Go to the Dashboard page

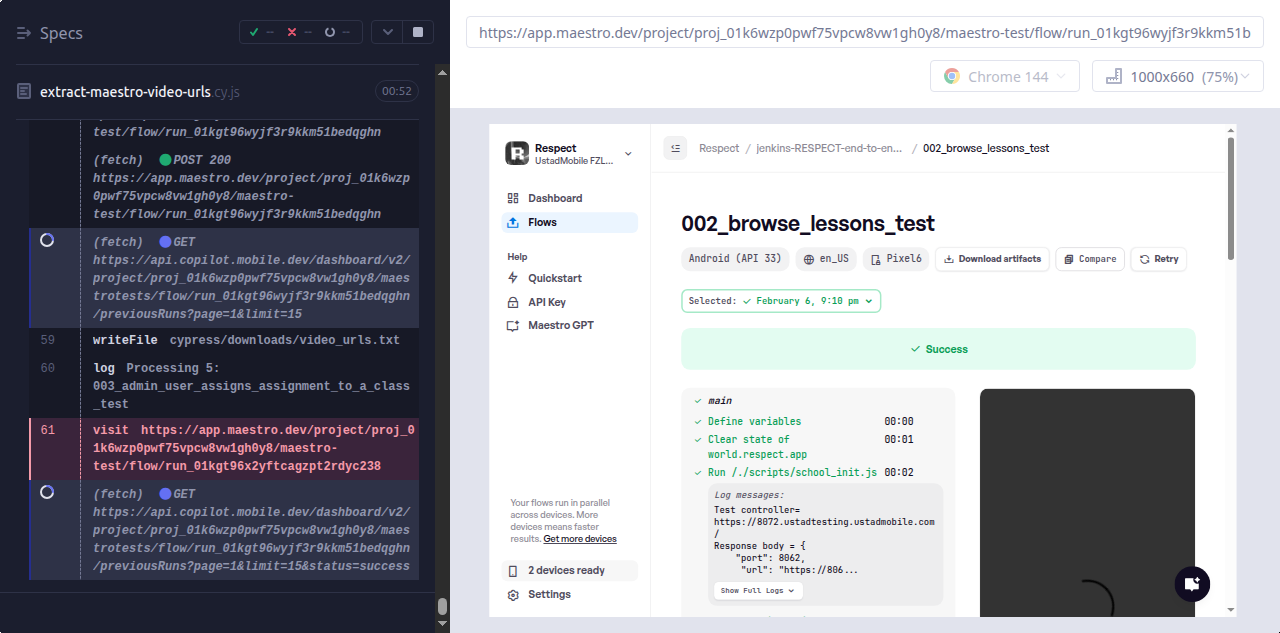point(554,198)
